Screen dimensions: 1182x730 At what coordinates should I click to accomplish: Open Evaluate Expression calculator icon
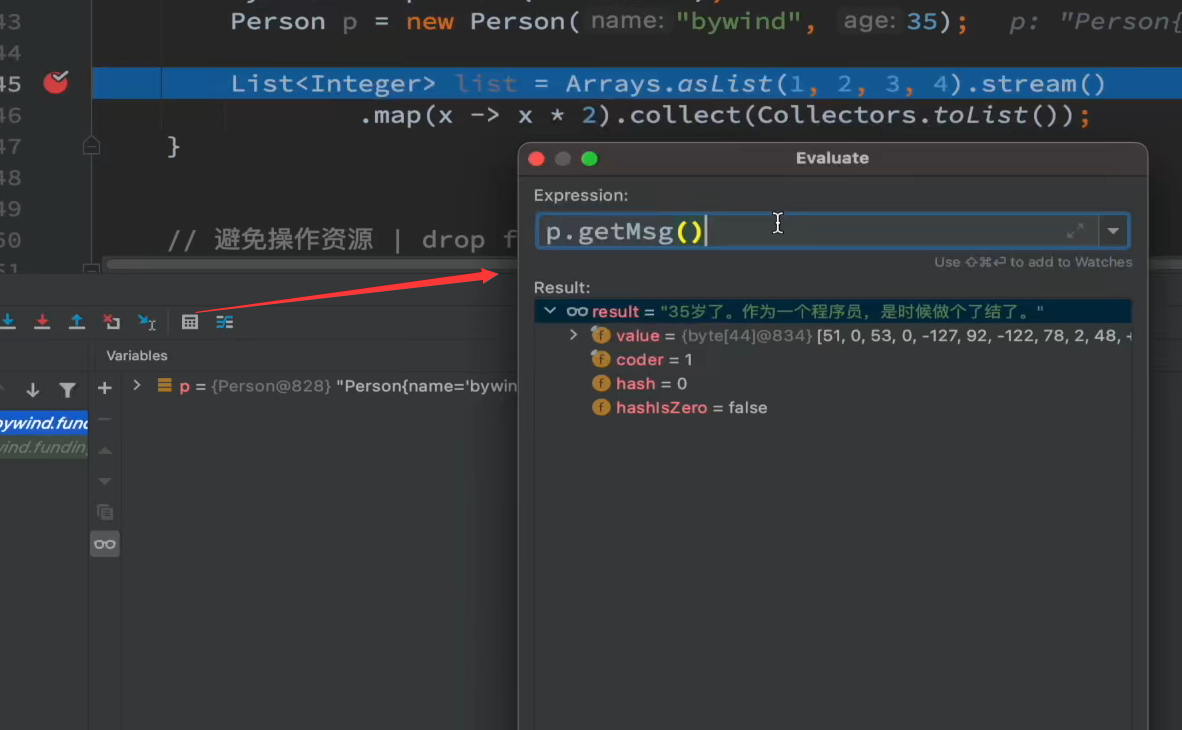pos(189,322)
